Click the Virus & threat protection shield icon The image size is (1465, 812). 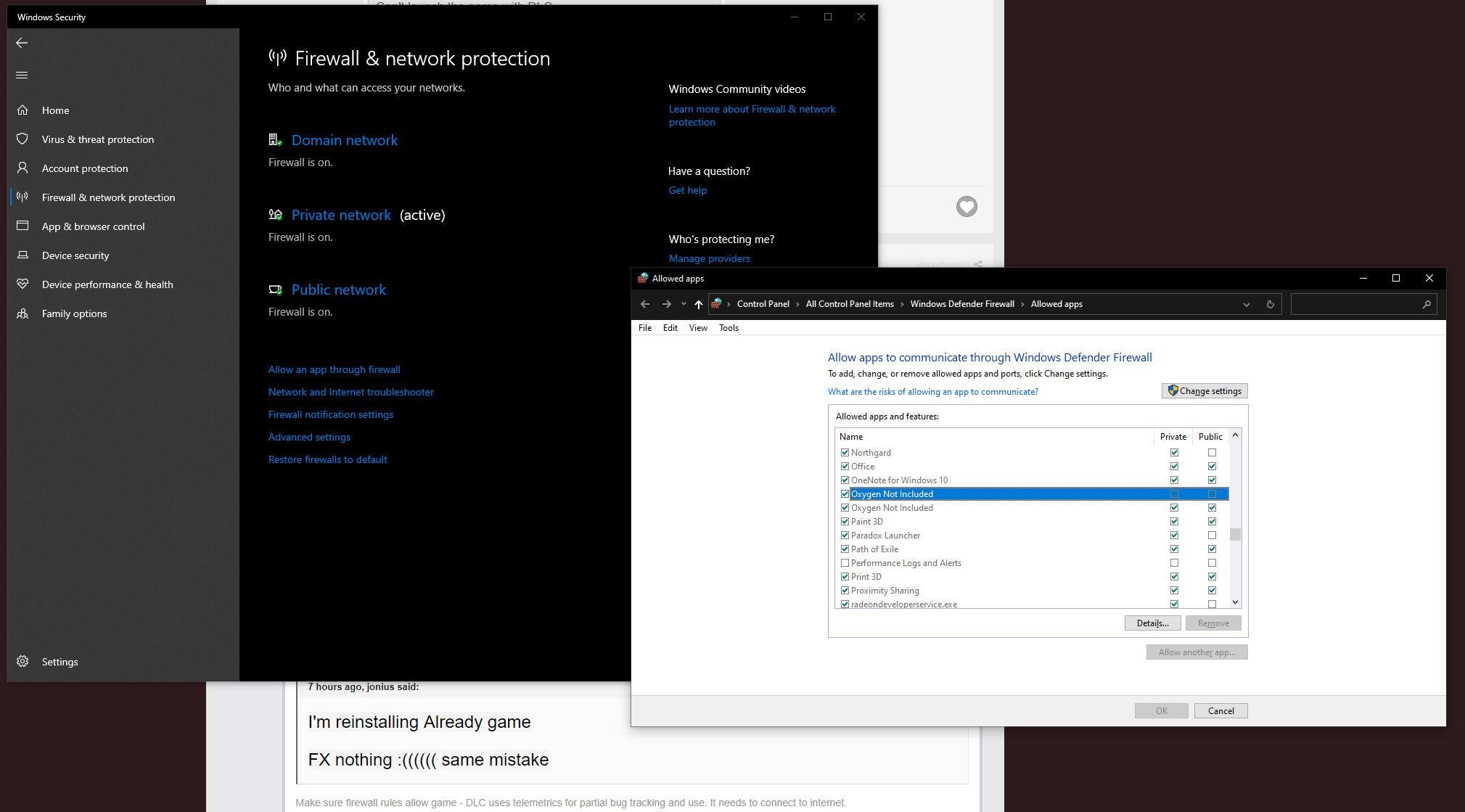click(22, 139)
